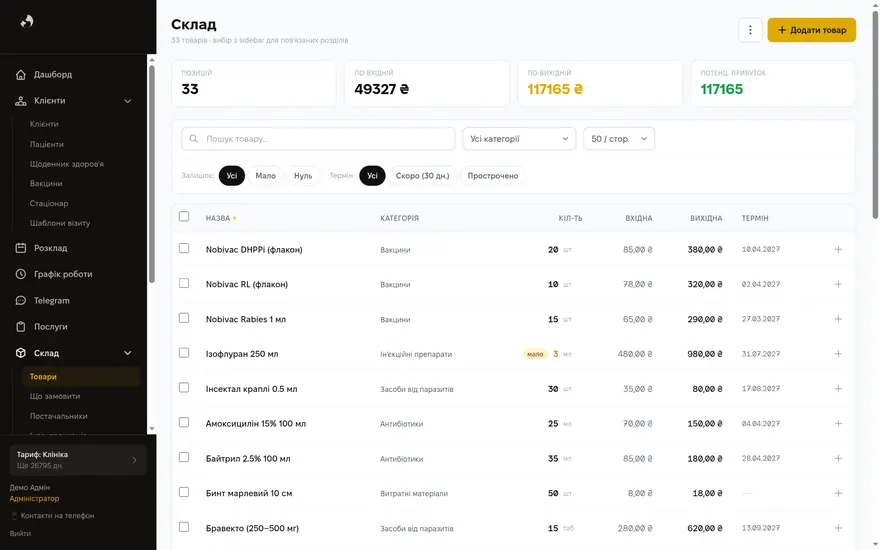Click the Додати товар button
The width and height of the screenshot is (880, 550).
[x=812, y=30]
